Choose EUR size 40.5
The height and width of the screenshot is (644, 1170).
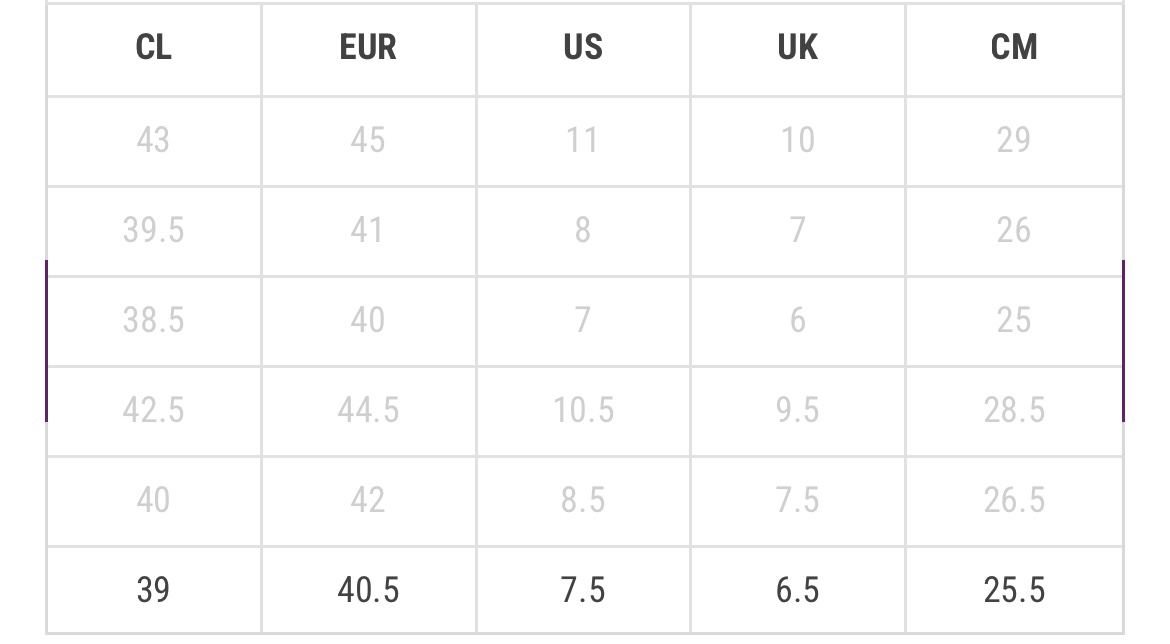(x=368, y=590)
